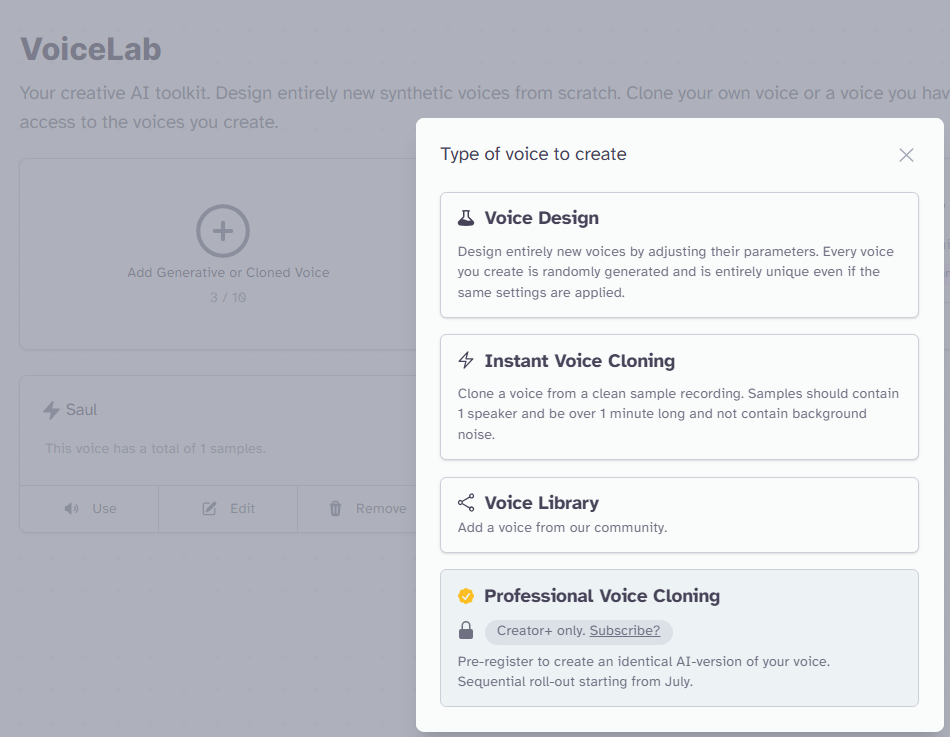Image resolution: width=950 pixels, height=737 pixels.
Task: Click the Voice Design description paragraph
Action: [x=676, y=272]
